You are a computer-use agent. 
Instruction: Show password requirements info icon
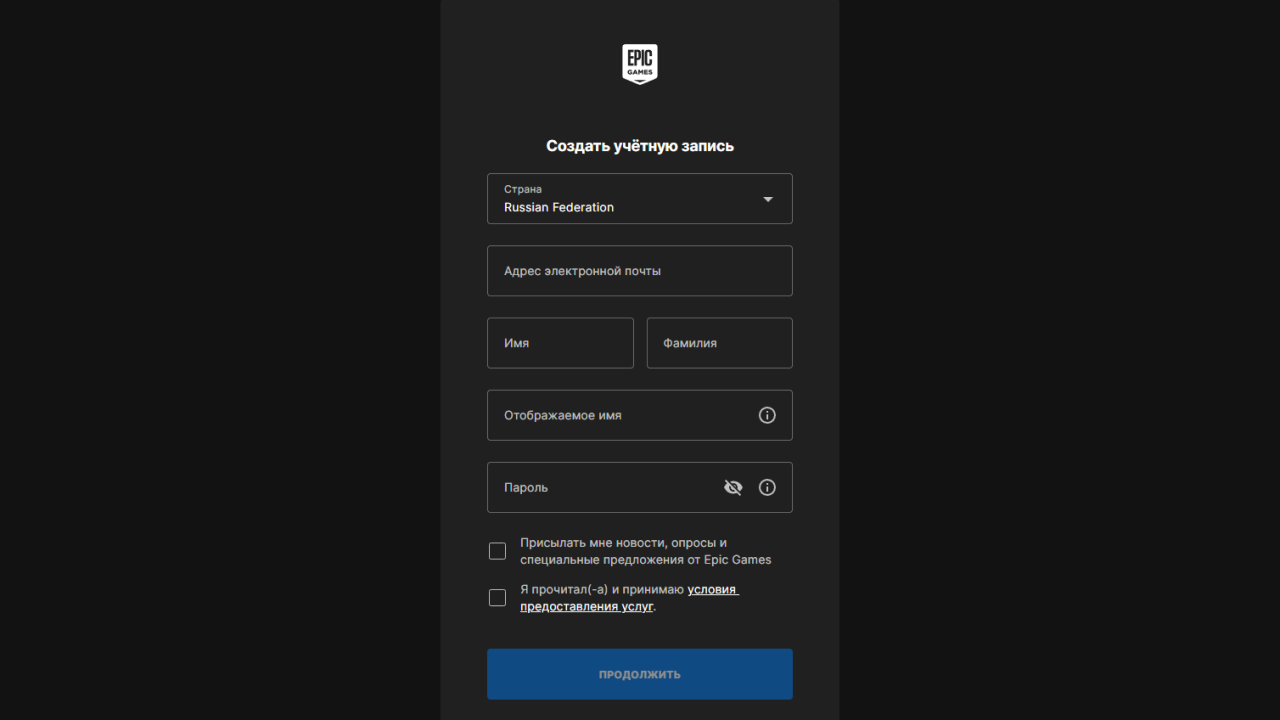pyautogui.click(x=767, y=487)
